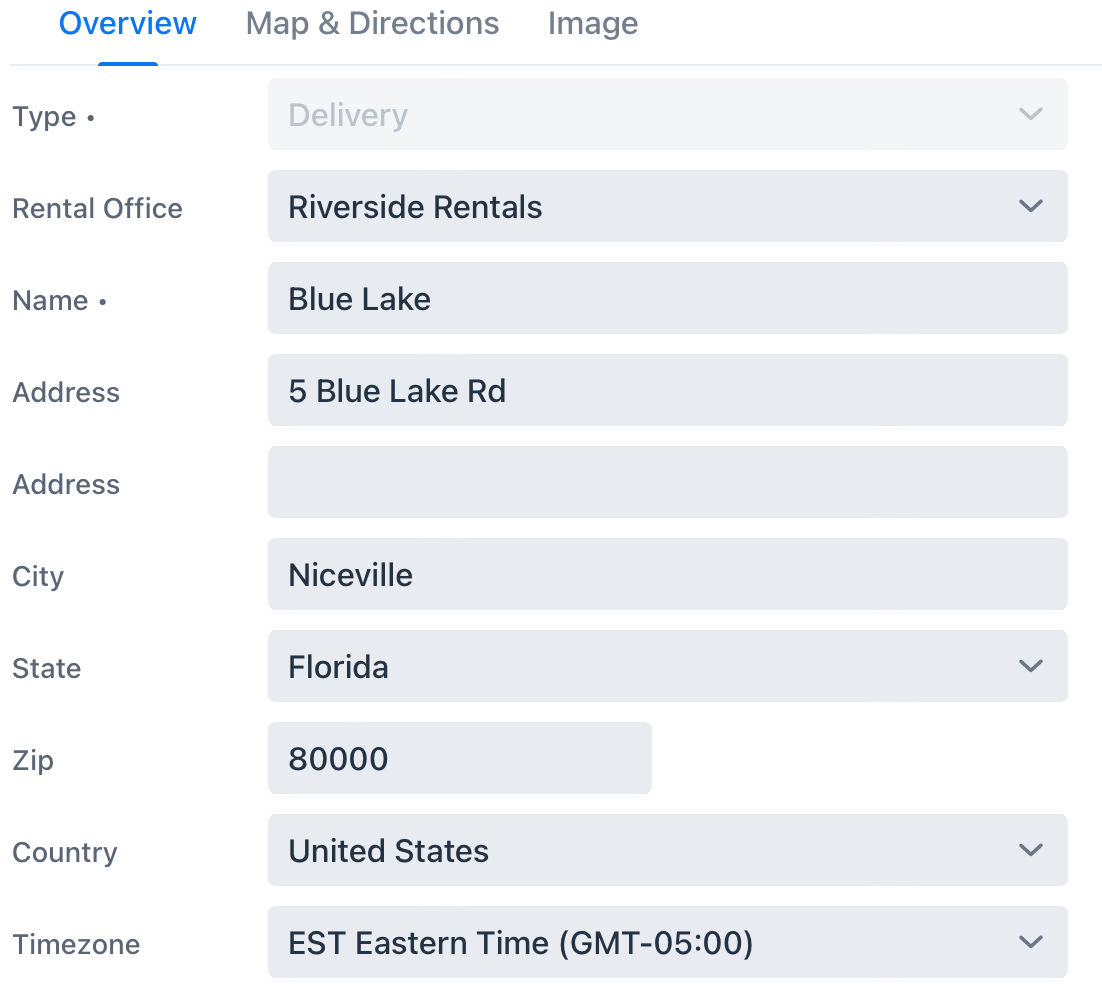Switch to the Overview tab
The width and height of the screenshot is (1102, 1004).
[x=127, y=24]
